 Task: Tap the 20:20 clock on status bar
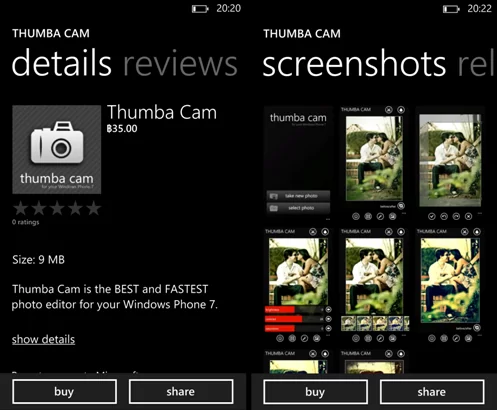[229, 8]
